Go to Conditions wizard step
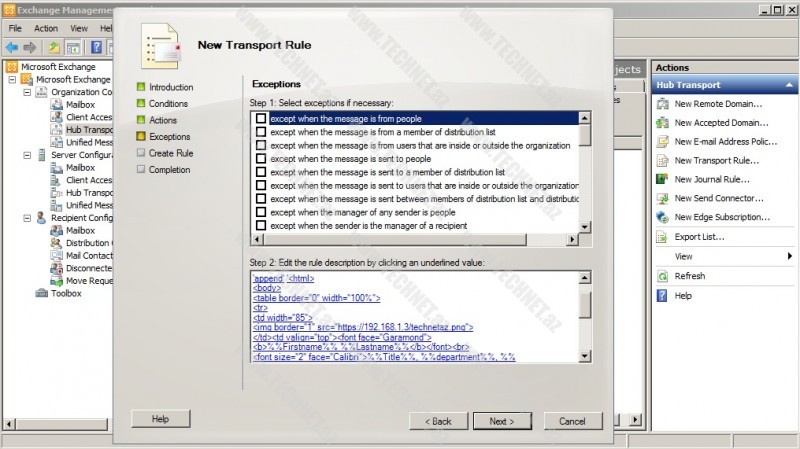 point(168,104)
